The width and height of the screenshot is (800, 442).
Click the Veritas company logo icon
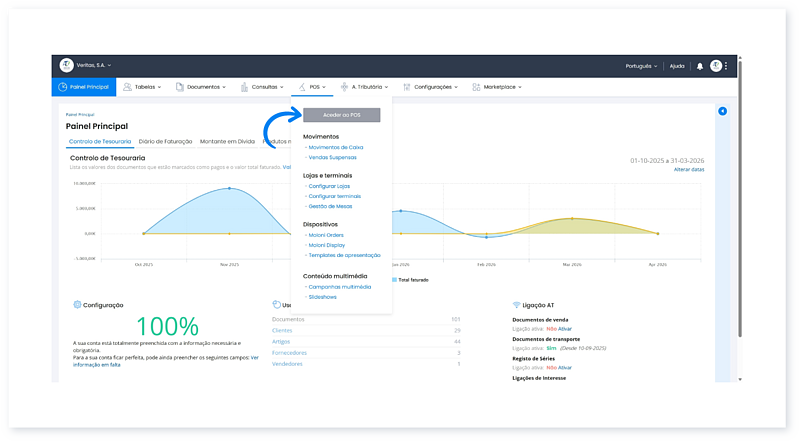point(67,65)
